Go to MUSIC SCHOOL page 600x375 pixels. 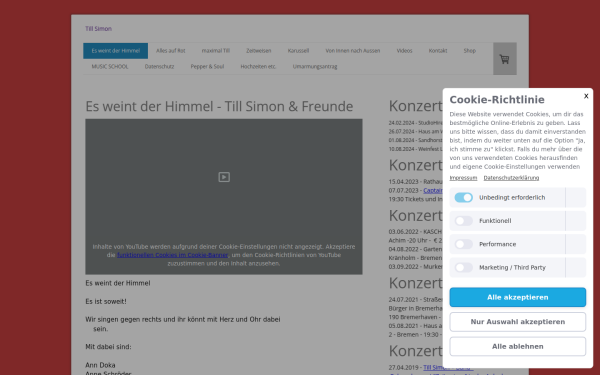[x=110, y=67]
